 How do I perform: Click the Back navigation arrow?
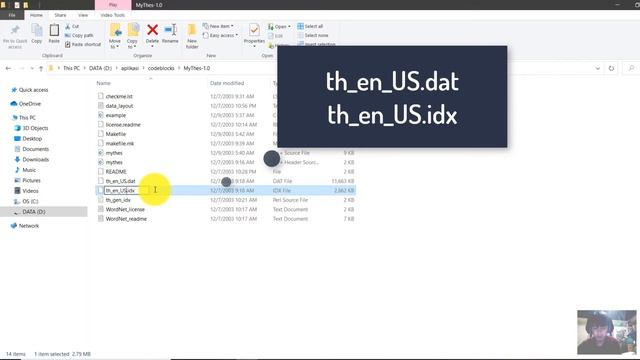click(8, 68)
